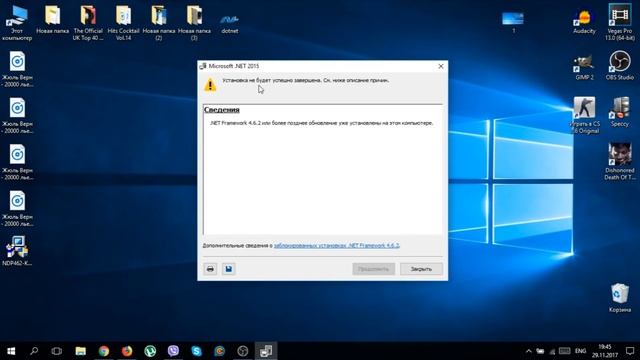This screenshot has width=640, height=360.
Task: Click the .NET installer taskbar button
Action: tap(266, 351)
